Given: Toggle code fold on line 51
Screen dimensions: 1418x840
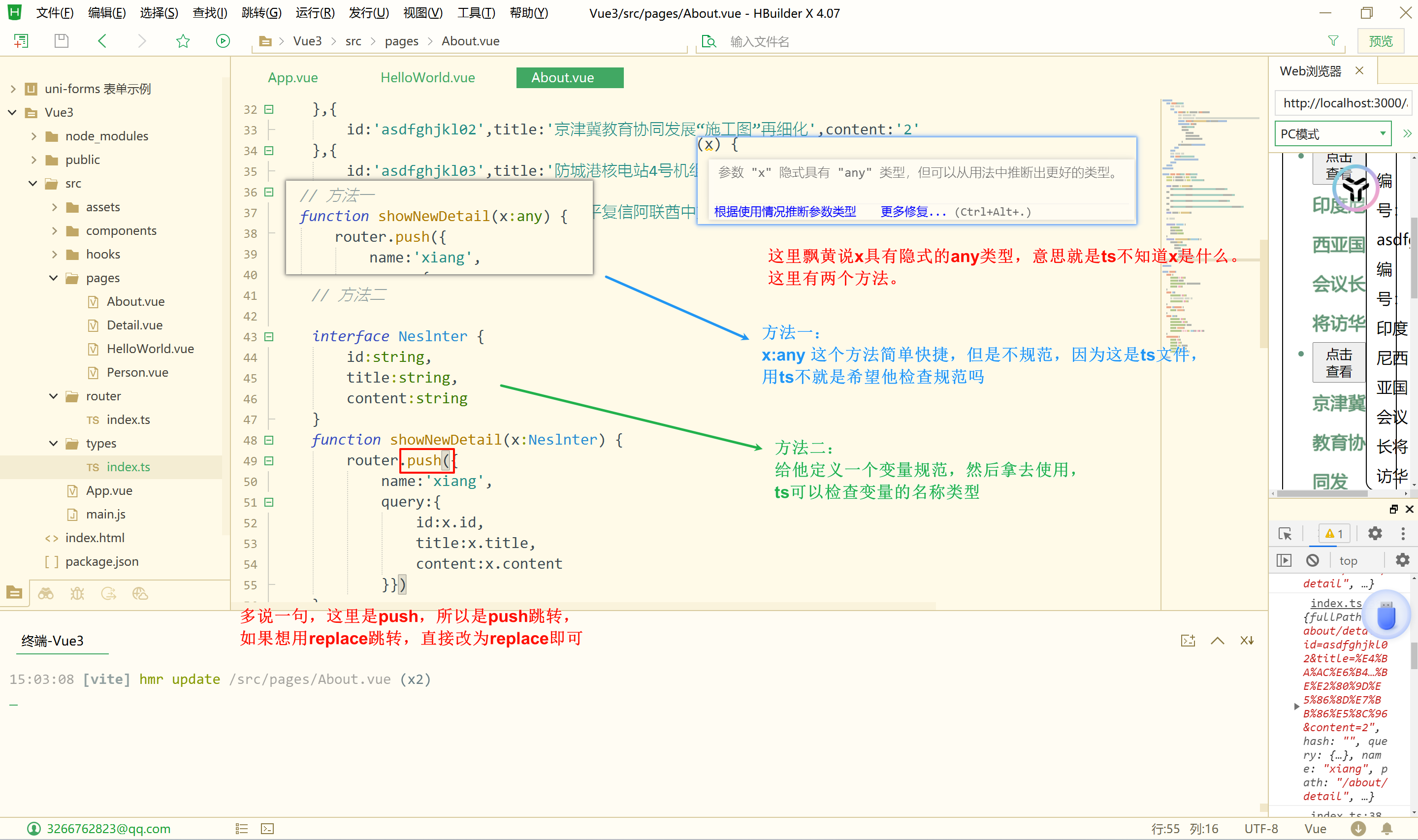Looking at the screenshot, I should (x=269, y=502).
